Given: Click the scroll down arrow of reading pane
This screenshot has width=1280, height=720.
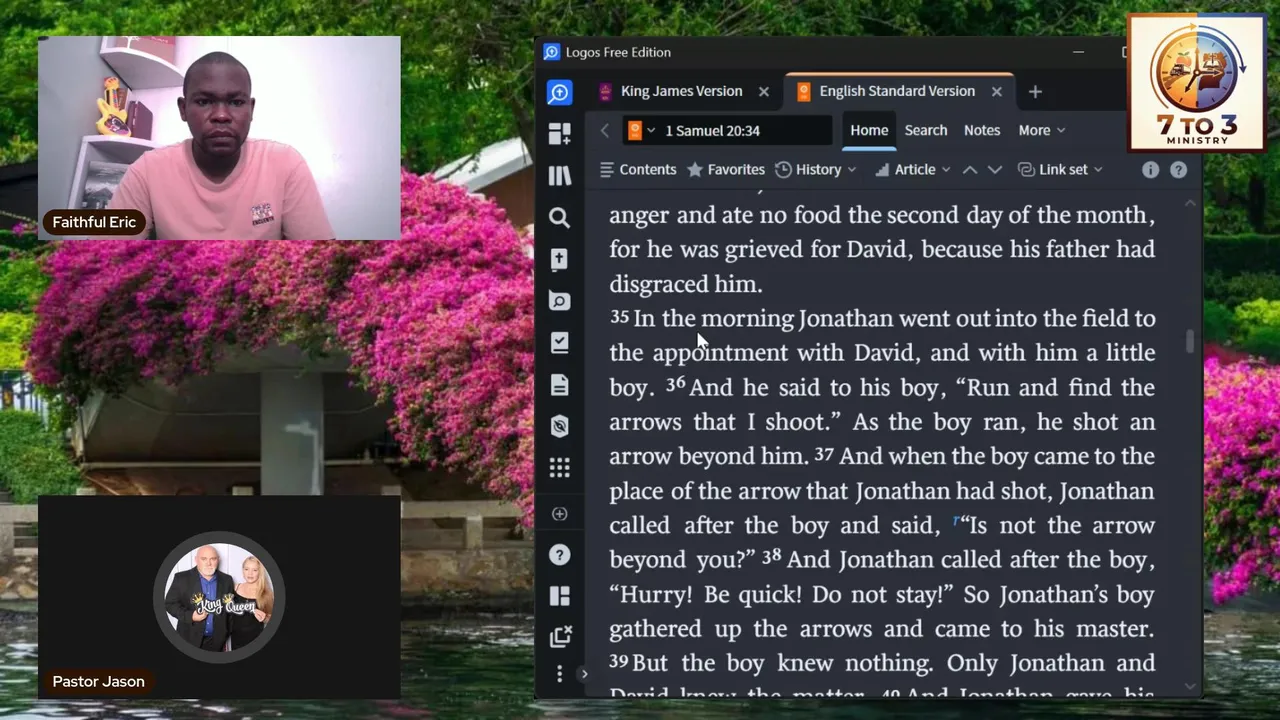Looking at the screenshot, I should coord(1190,686).
